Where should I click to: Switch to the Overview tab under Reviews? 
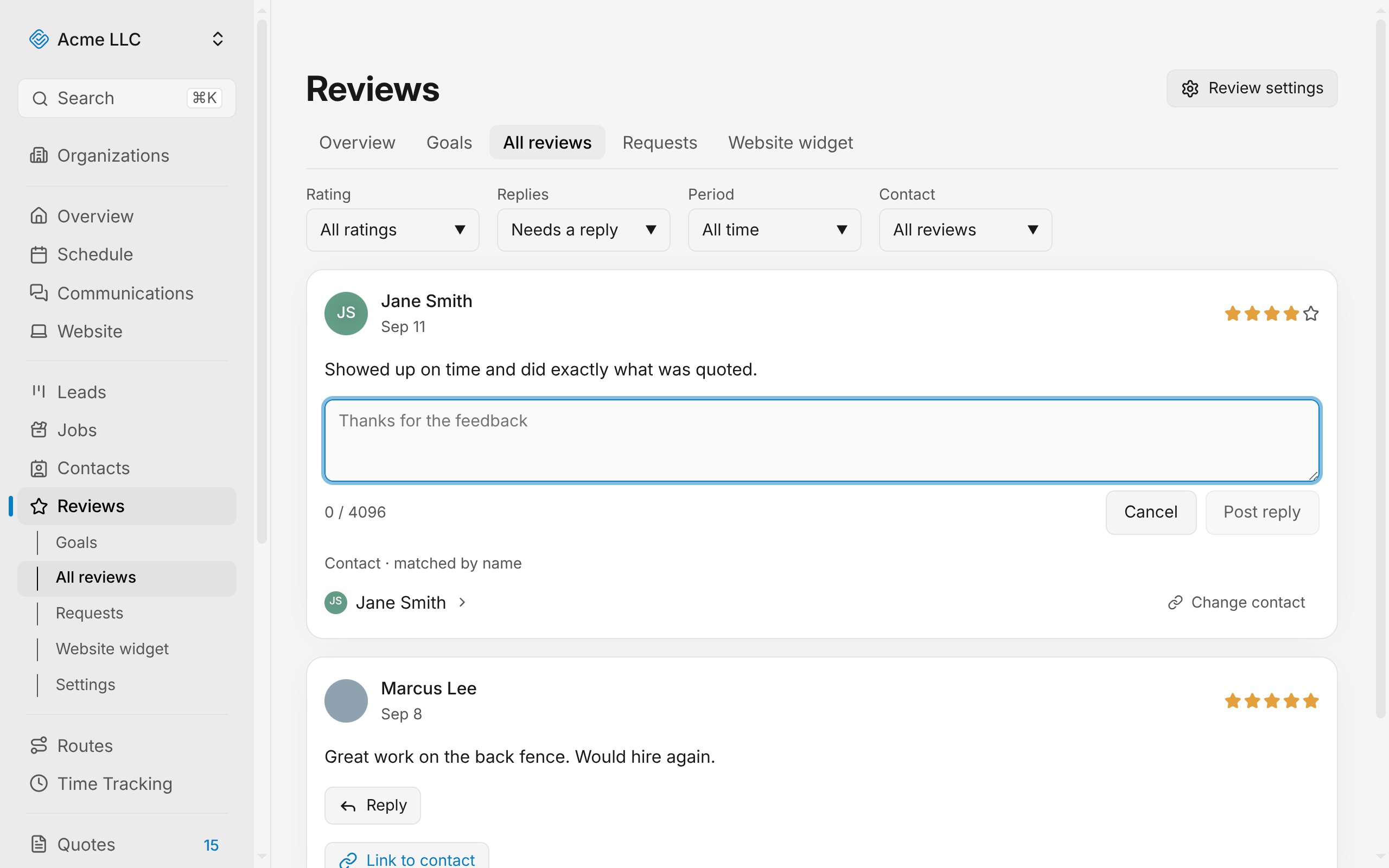pyautogui.click(x=357, y=142)
